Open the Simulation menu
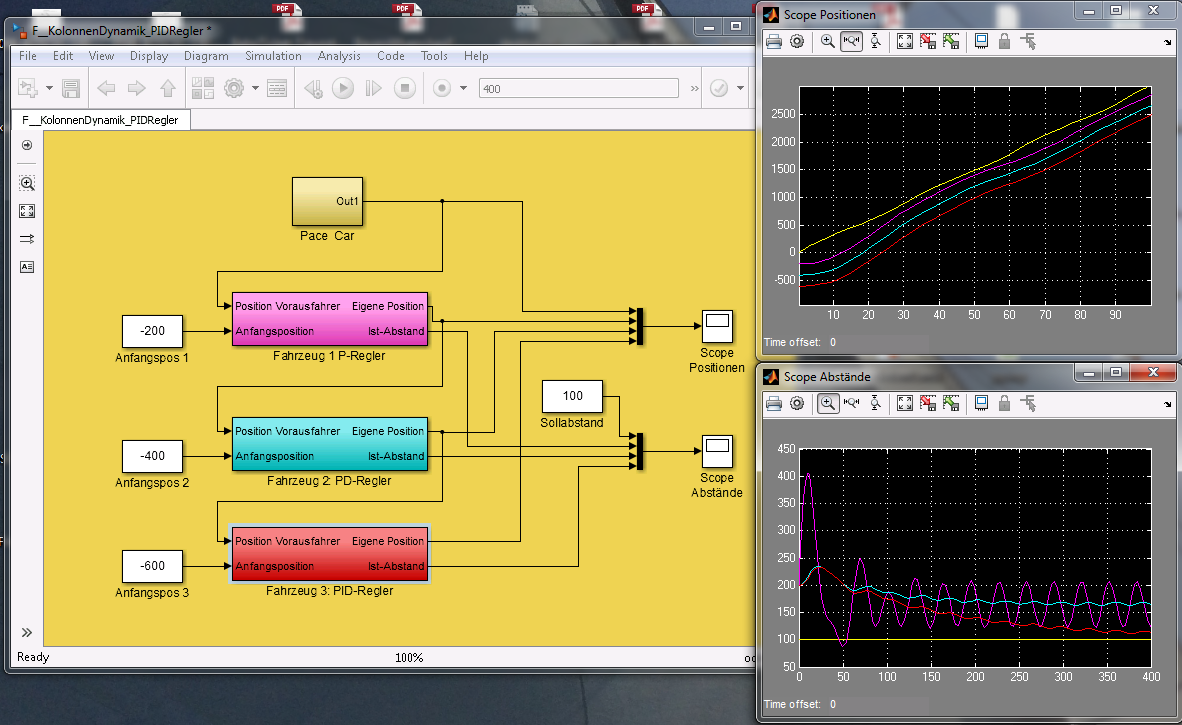This screenshot has width=1182, height=725. point(273,56)
